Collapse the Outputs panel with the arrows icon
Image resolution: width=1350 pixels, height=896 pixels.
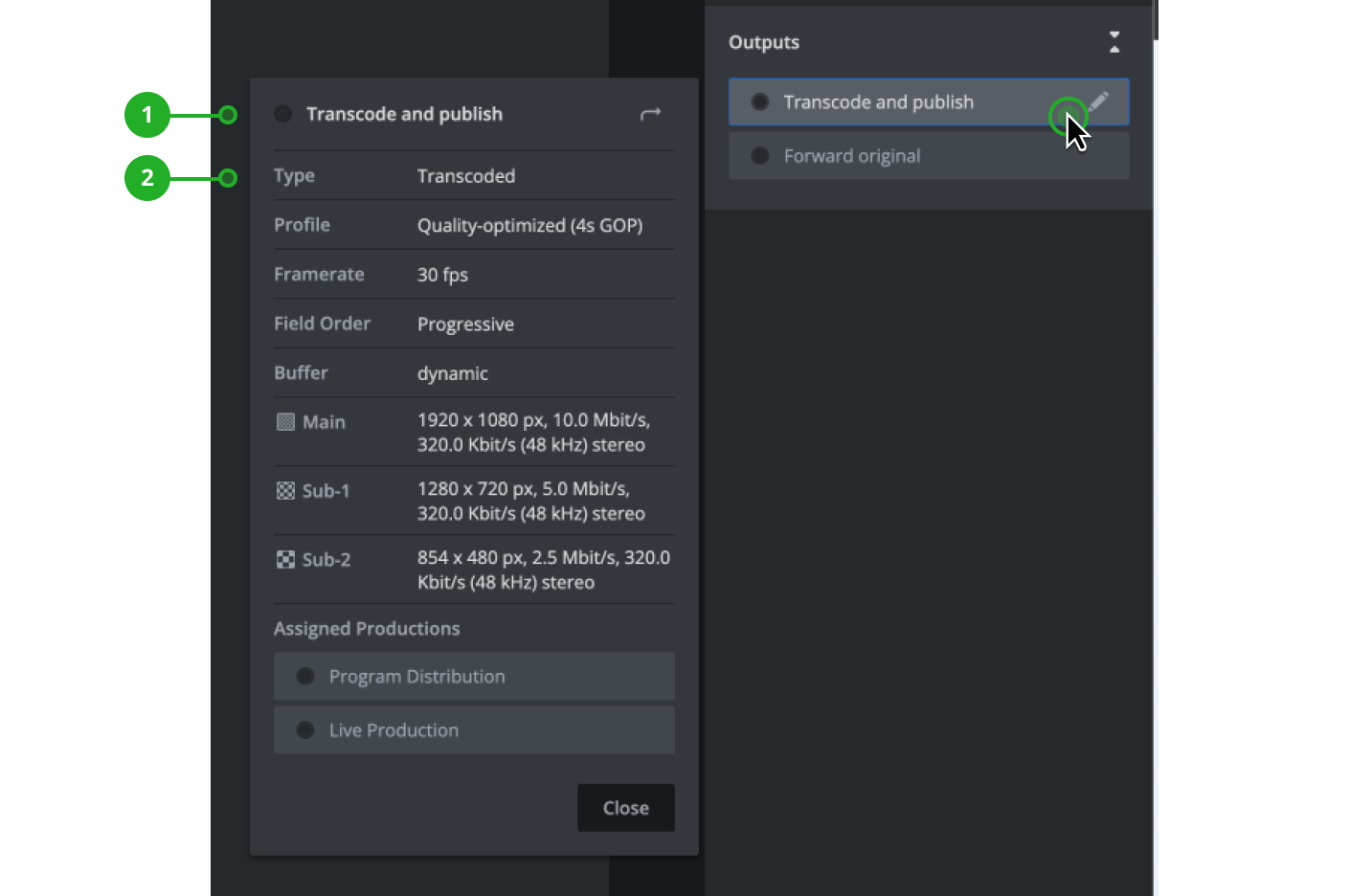(1114, 42)
